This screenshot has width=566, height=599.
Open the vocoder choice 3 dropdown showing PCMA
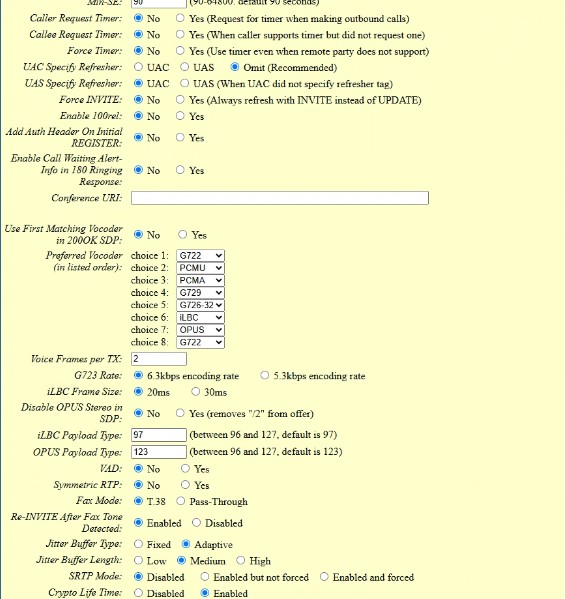coord(201,280)
